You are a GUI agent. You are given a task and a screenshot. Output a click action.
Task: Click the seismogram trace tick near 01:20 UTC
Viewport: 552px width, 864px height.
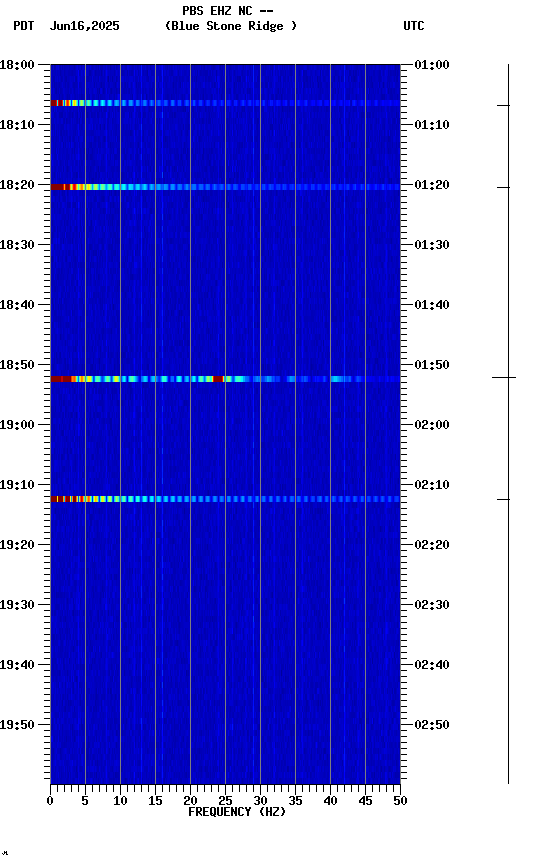[x=504, y=188]
